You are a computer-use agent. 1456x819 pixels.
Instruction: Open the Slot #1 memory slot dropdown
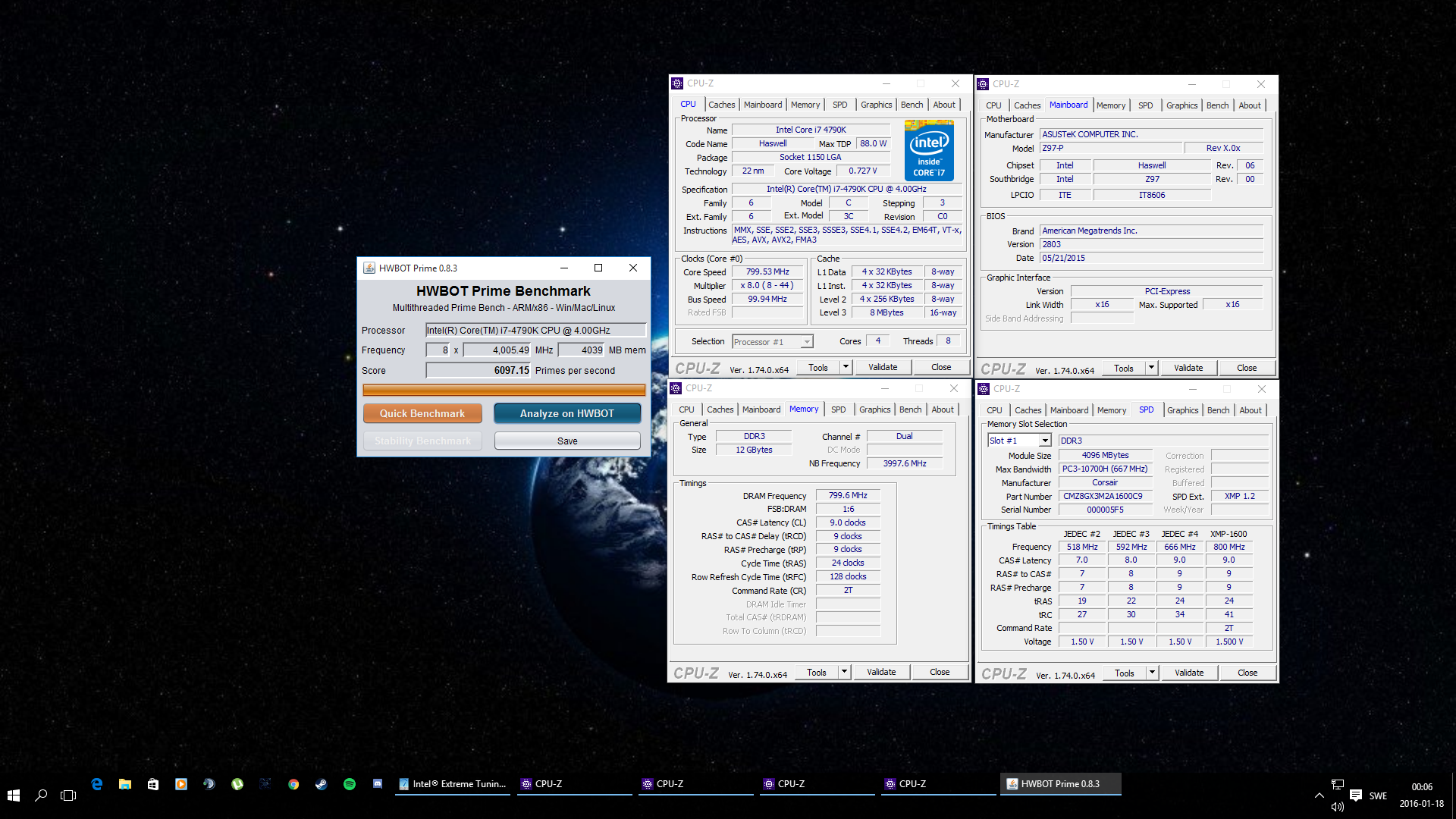(1045, 441)
